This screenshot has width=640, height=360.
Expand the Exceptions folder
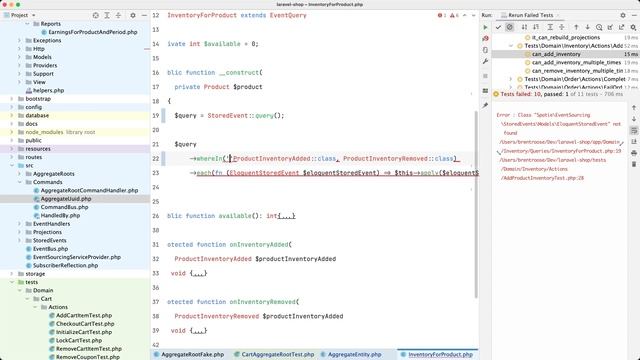click(x=19, y=40)
